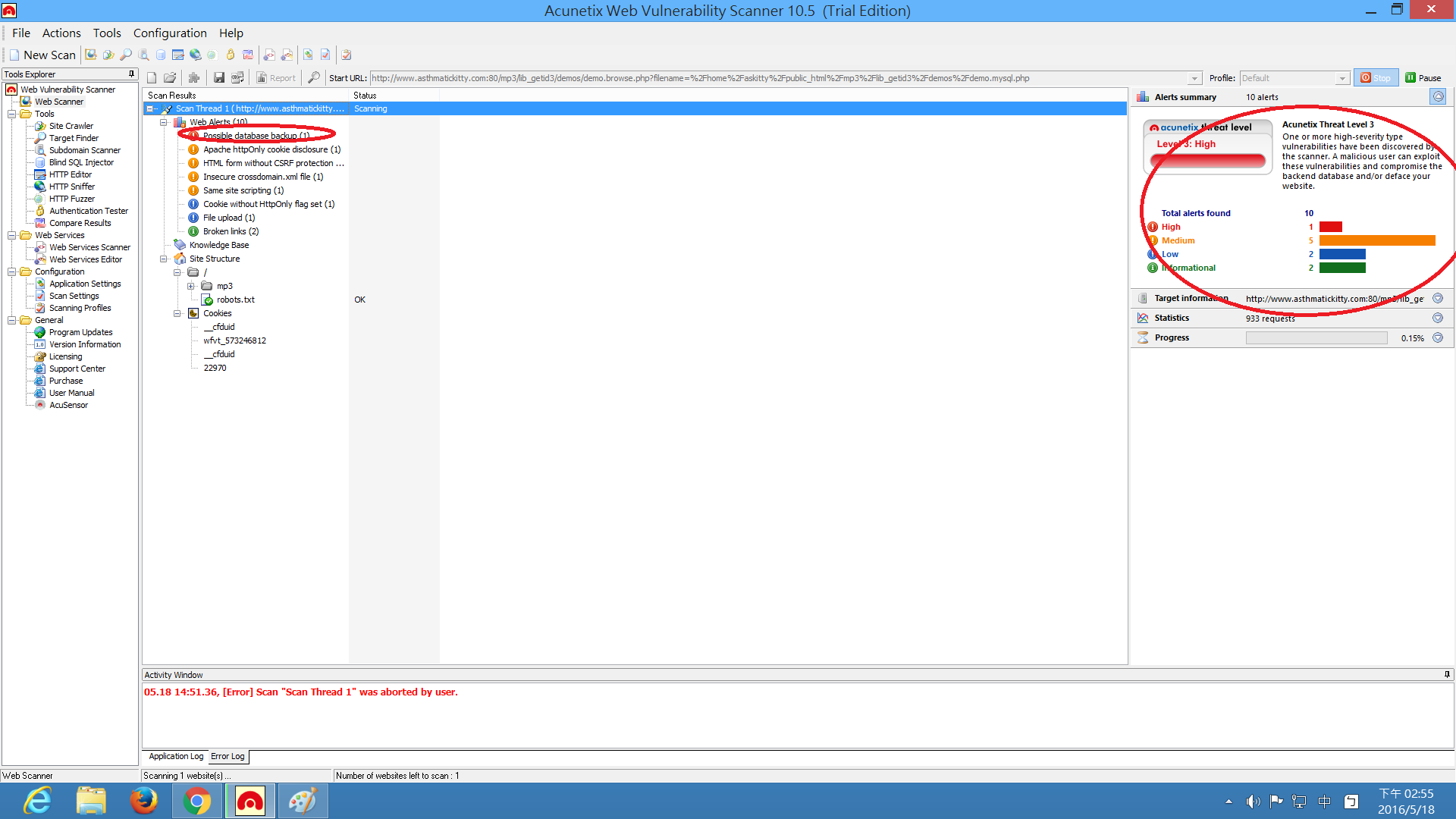Open Blind SQL Injector database toolbar icon
Viewport: 1456px width, 819px height.
[x=161, y=55]
